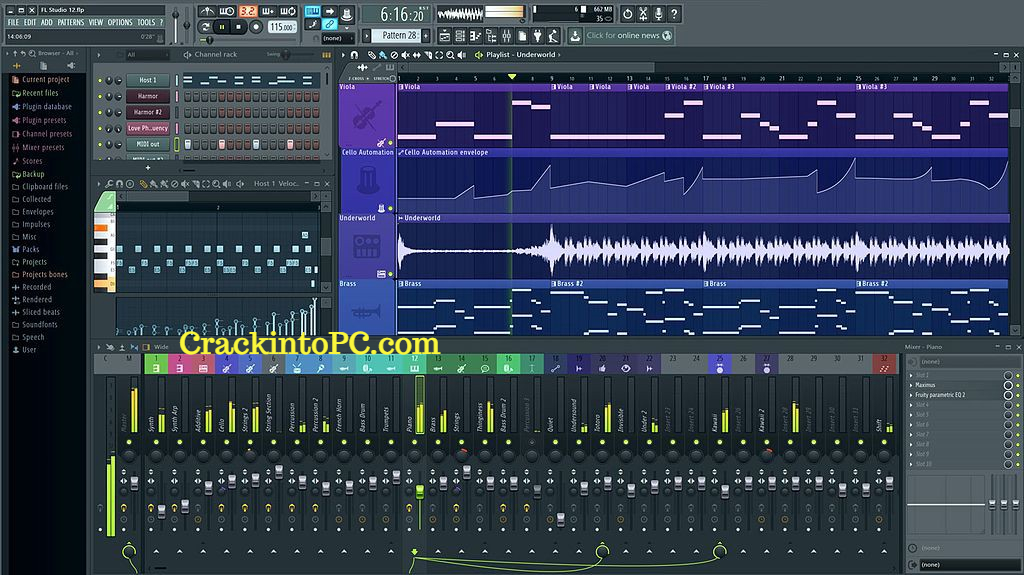1024x575 pixels.
Task: Toggle the blue link/multilink controllers icon
Action: [x=330, y=25]
